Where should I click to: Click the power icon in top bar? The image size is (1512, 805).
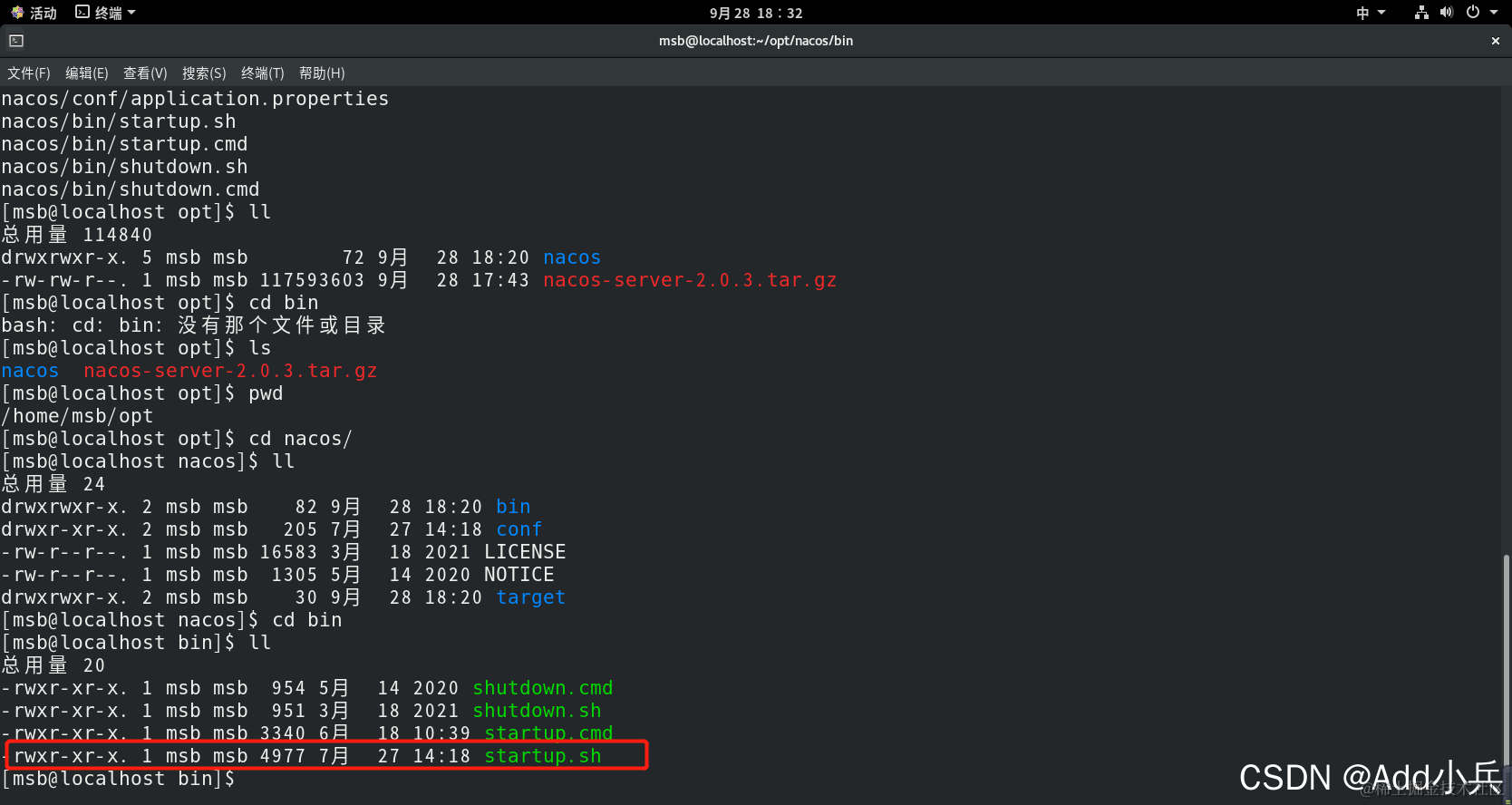click(x=1473, y=13)
